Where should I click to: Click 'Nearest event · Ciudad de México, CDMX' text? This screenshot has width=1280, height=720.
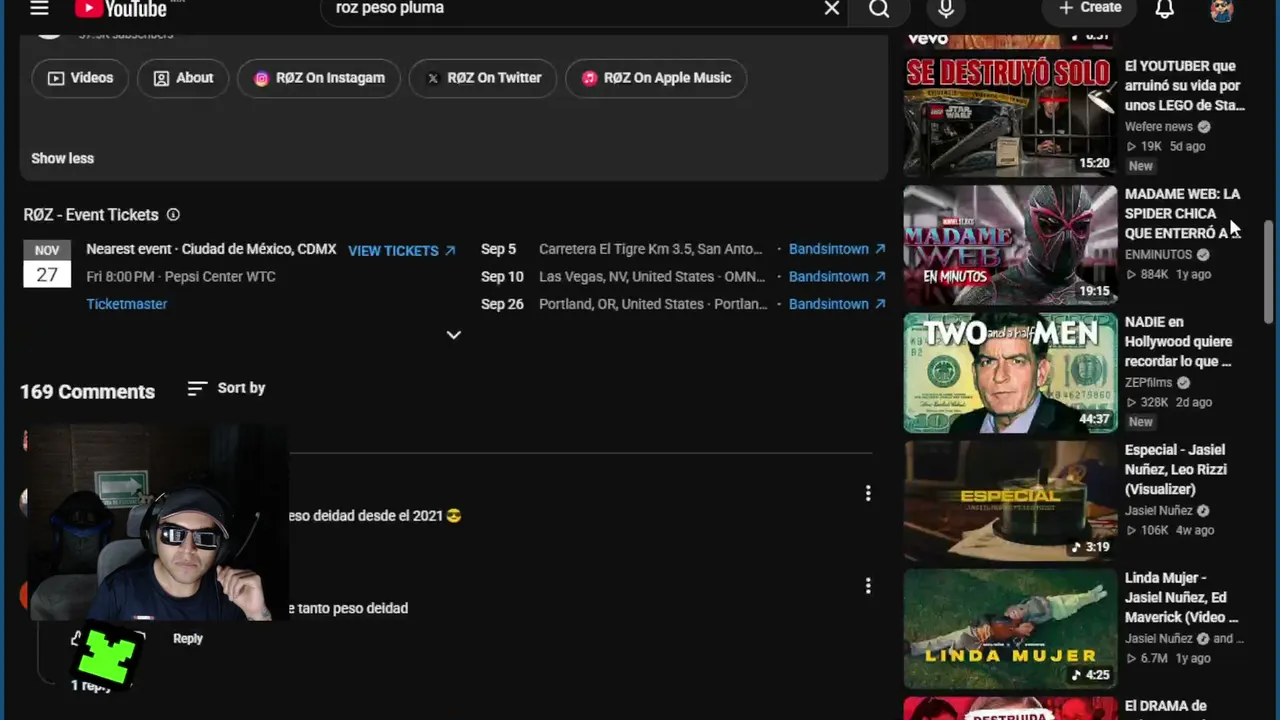coord(211,249)
